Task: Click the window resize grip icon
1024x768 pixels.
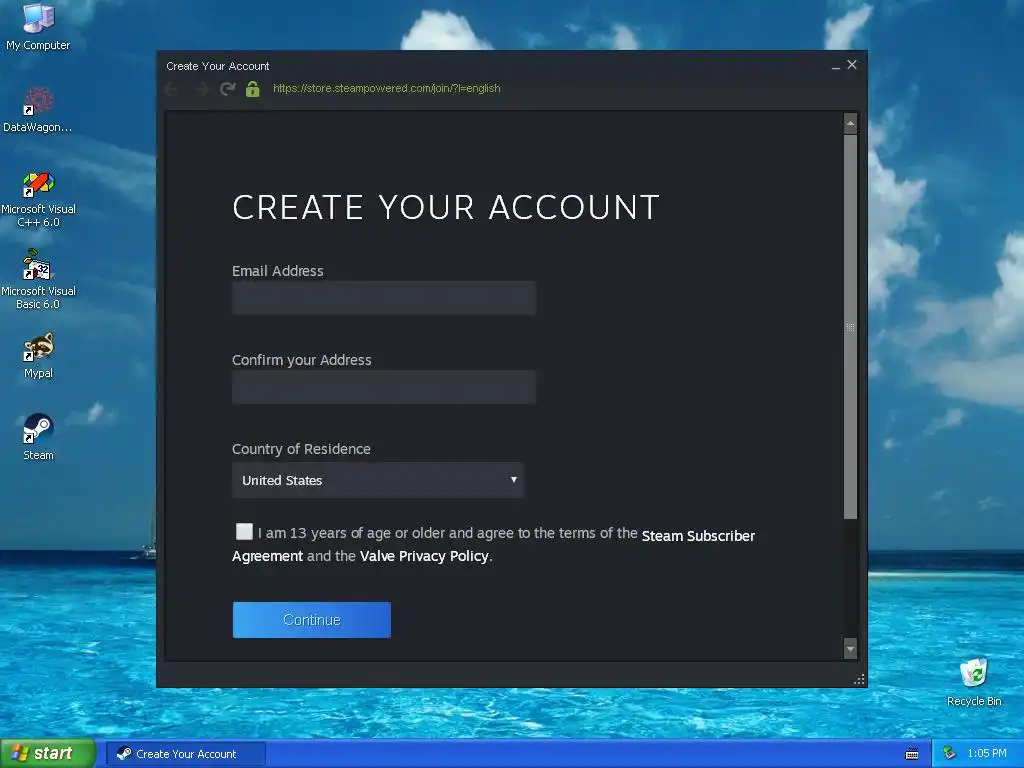Action: tap(859, 680)
